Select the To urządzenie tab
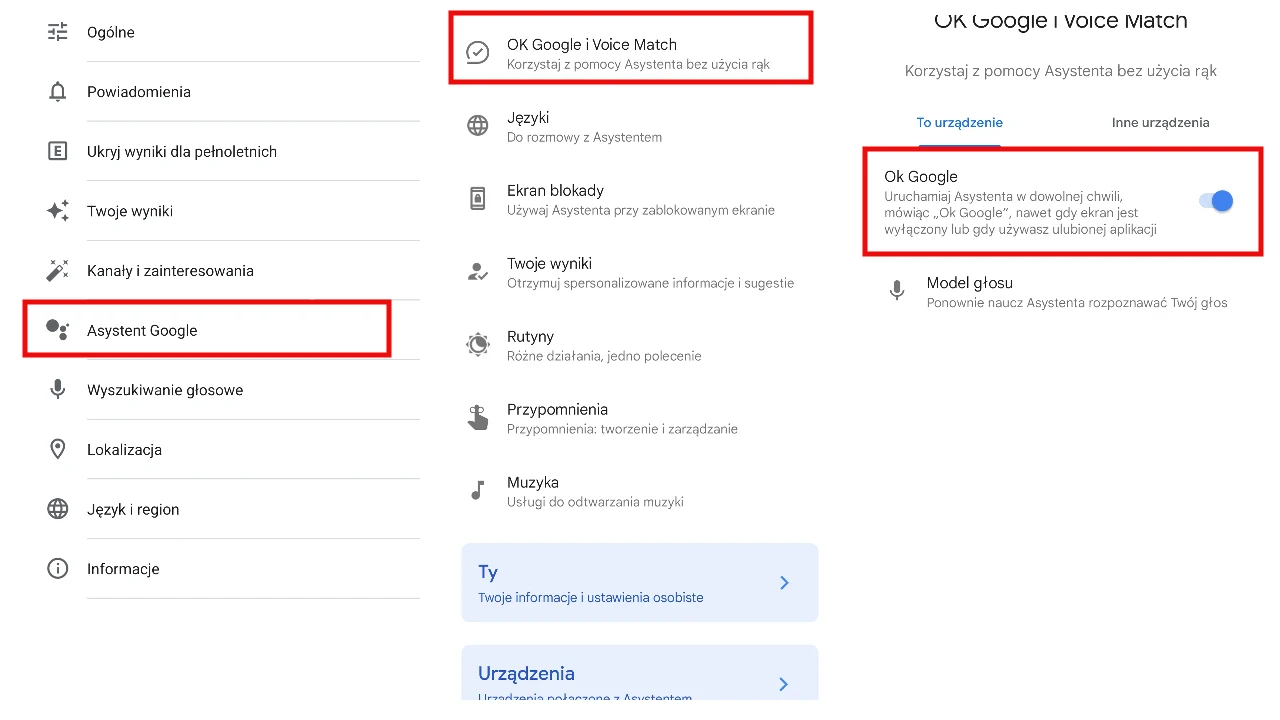Screen dimensions: 1280x720 tap(959, 122)
